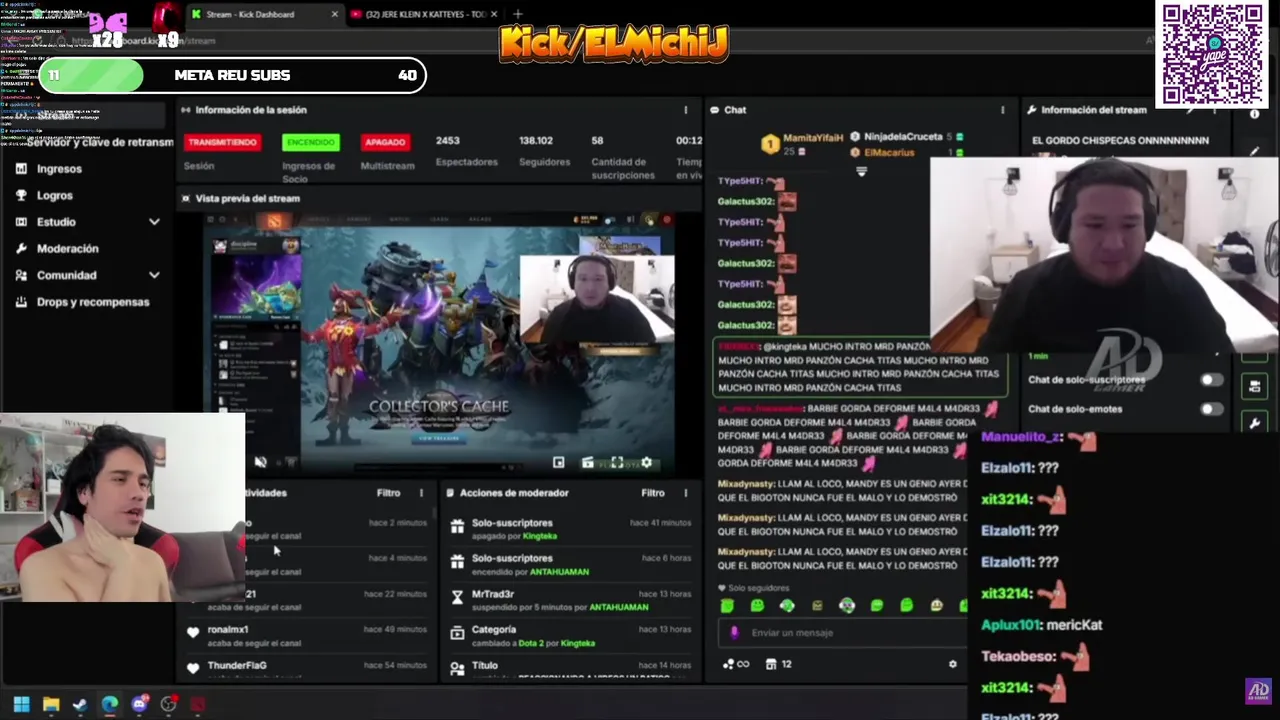Click the Drops y recompensas icon
The width and height of the screenshot is (1280, 720).
[21, 302]
